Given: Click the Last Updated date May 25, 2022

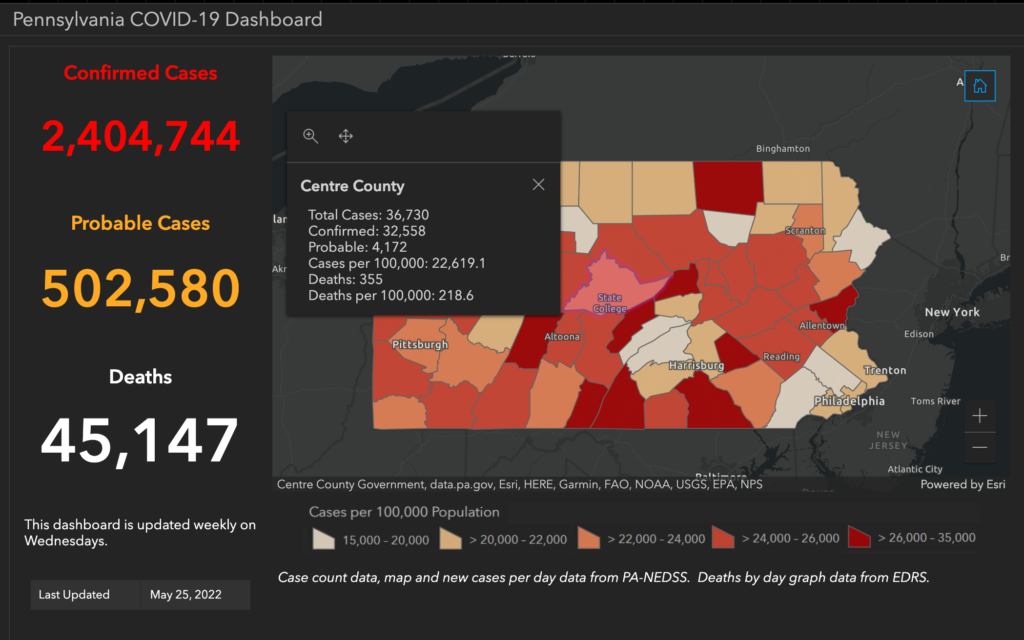Looking at the screenshot, I should tap(186, 594).
